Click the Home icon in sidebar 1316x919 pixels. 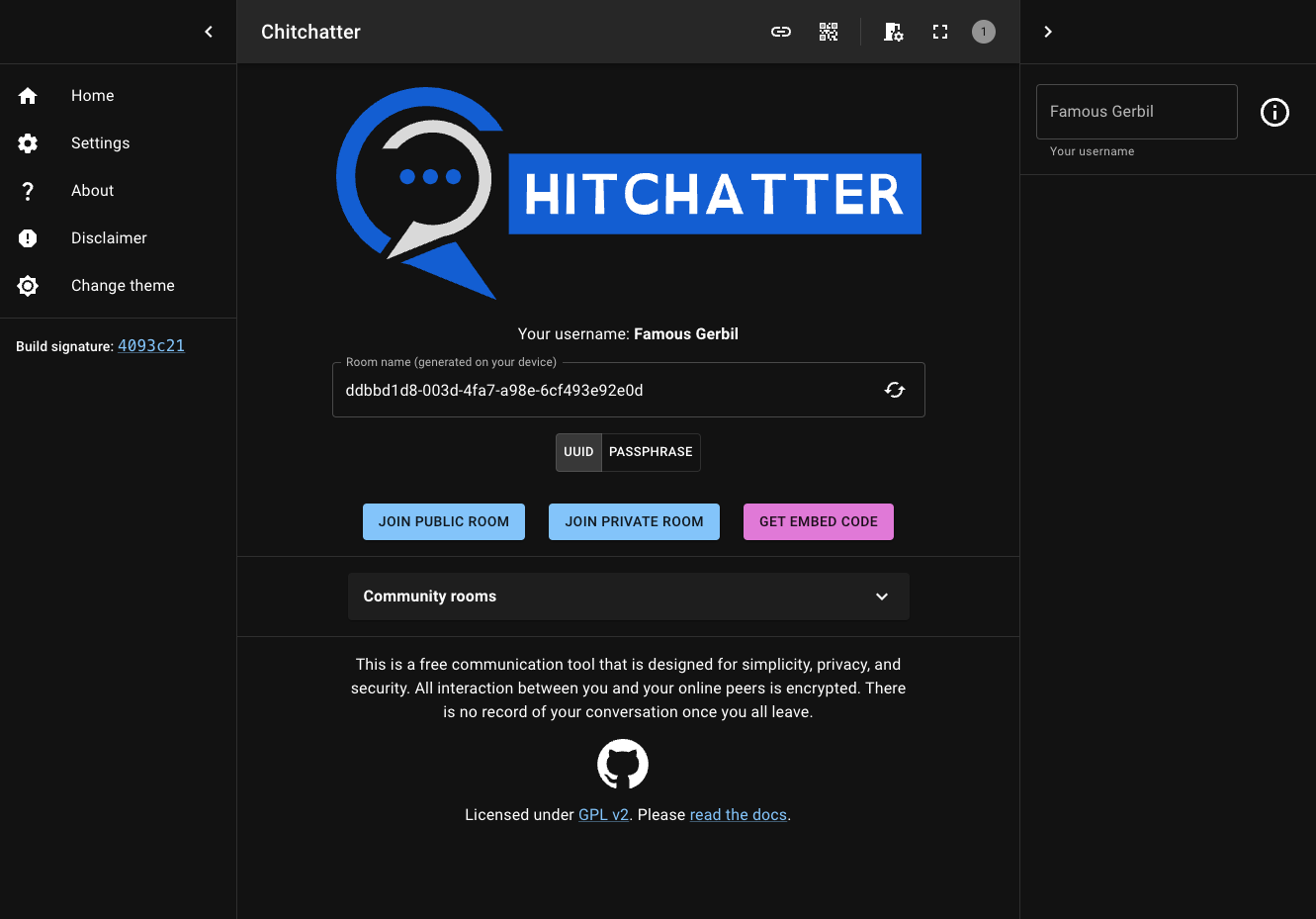pos(28,96)
